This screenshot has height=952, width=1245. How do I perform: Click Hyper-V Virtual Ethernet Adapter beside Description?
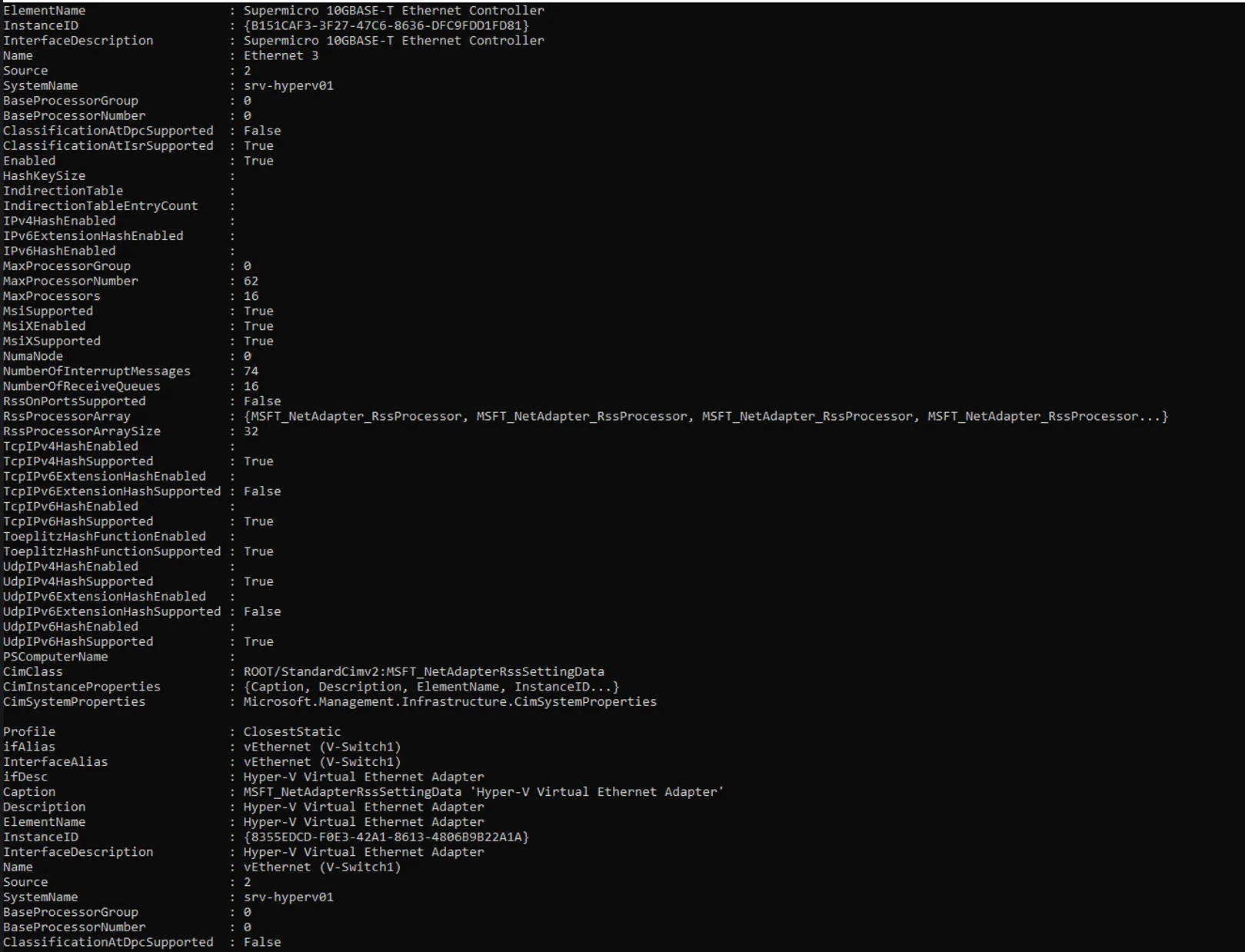coord(364,807)
